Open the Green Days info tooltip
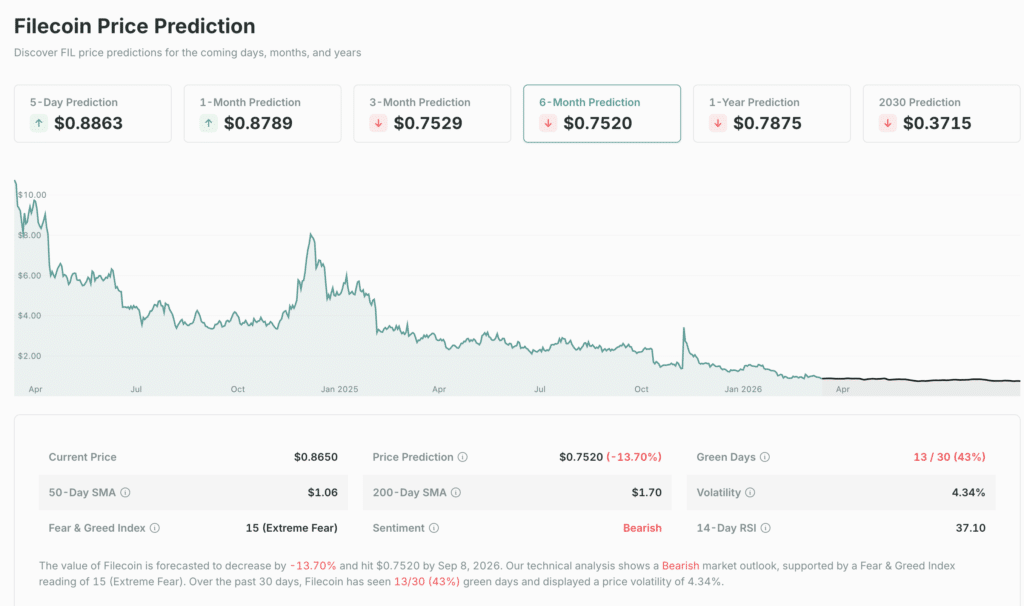This screenshot has width=1024, height=606. [764, 457]
